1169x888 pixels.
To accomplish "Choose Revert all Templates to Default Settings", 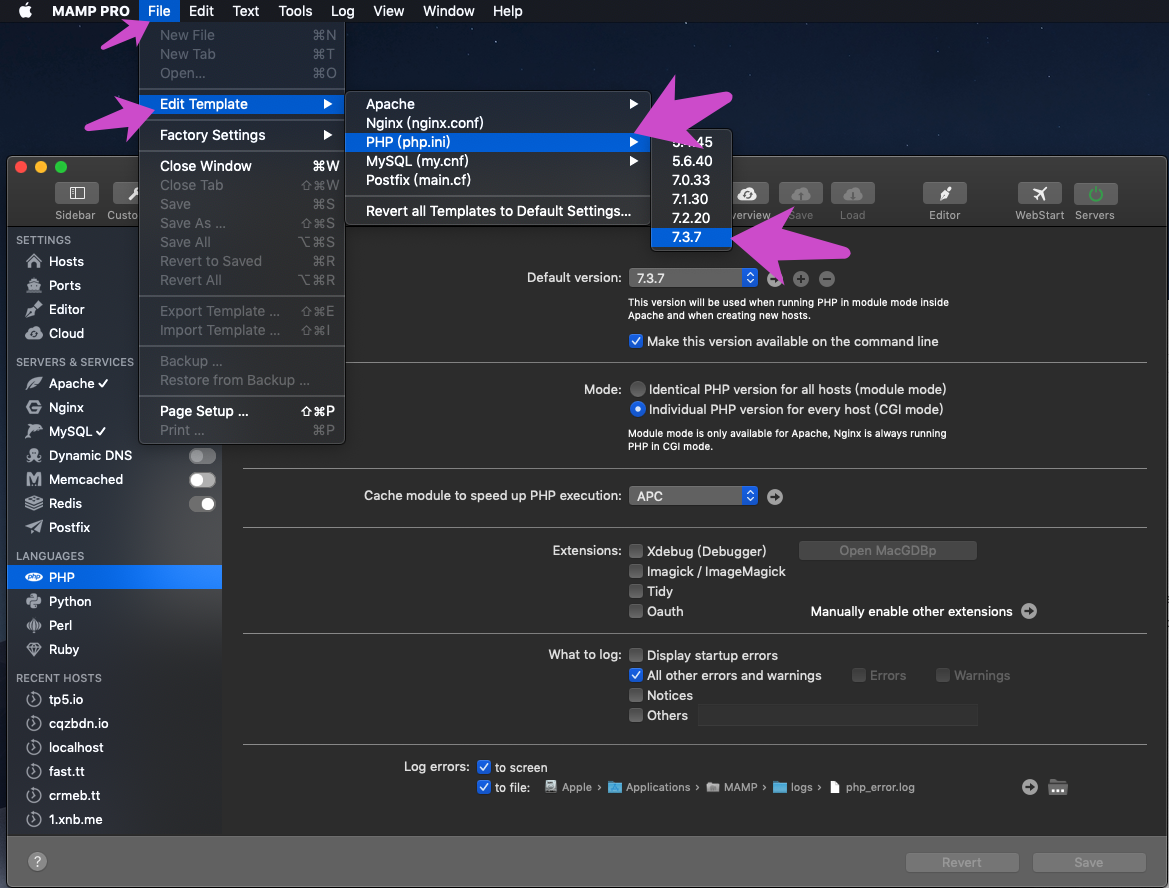I will tap(497, 211).
